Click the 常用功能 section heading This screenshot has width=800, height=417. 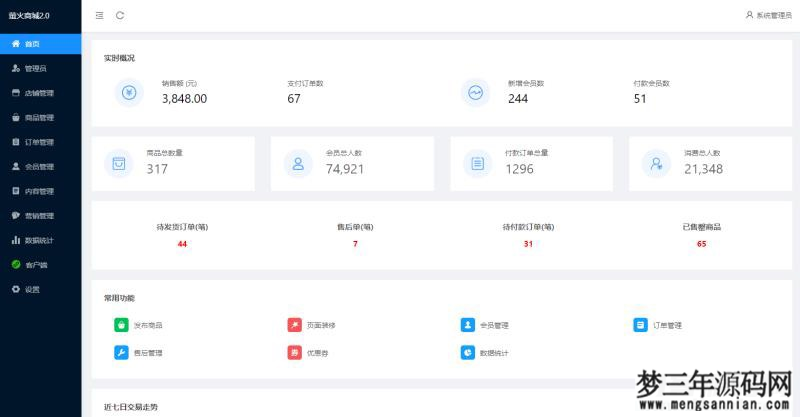119,298
